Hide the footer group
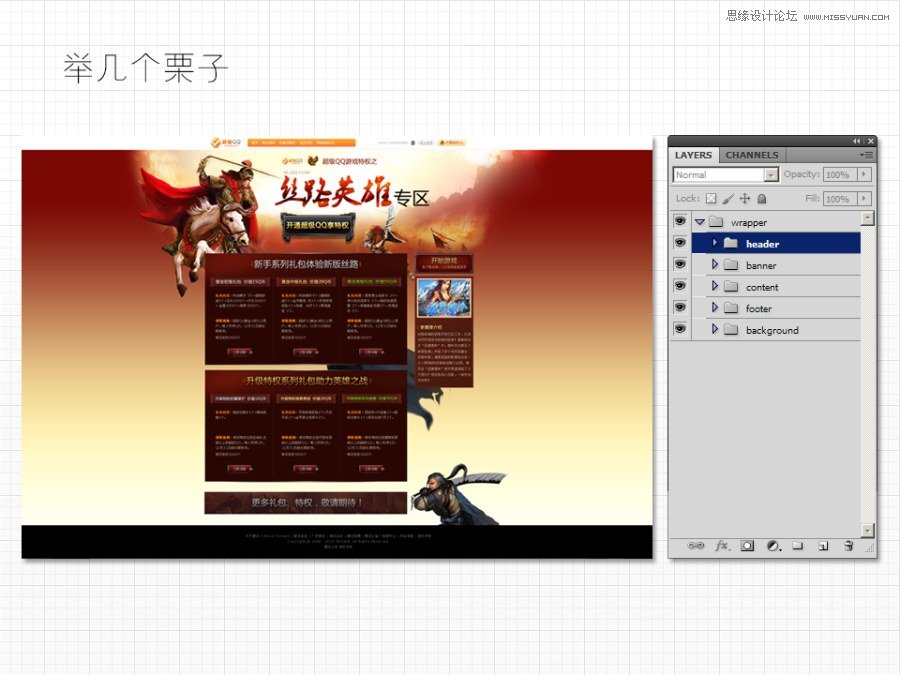Viewport: 900px width, 675px height. point(680,307)
